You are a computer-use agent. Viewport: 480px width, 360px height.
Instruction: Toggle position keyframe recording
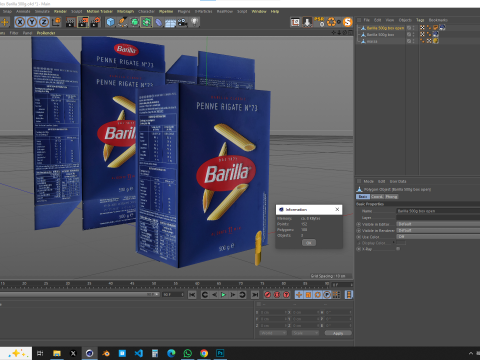click(x=299, y=295)
